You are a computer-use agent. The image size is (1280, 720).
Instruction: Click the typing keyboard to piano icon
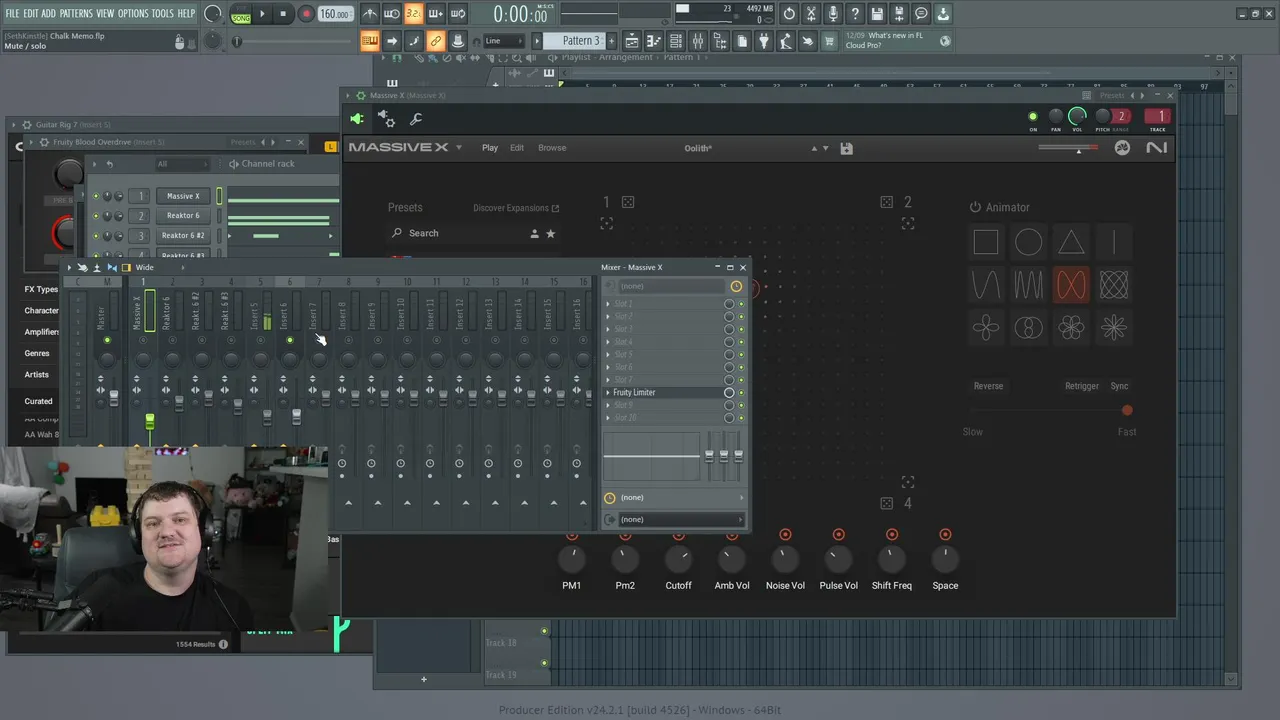[x=369, y=41]
